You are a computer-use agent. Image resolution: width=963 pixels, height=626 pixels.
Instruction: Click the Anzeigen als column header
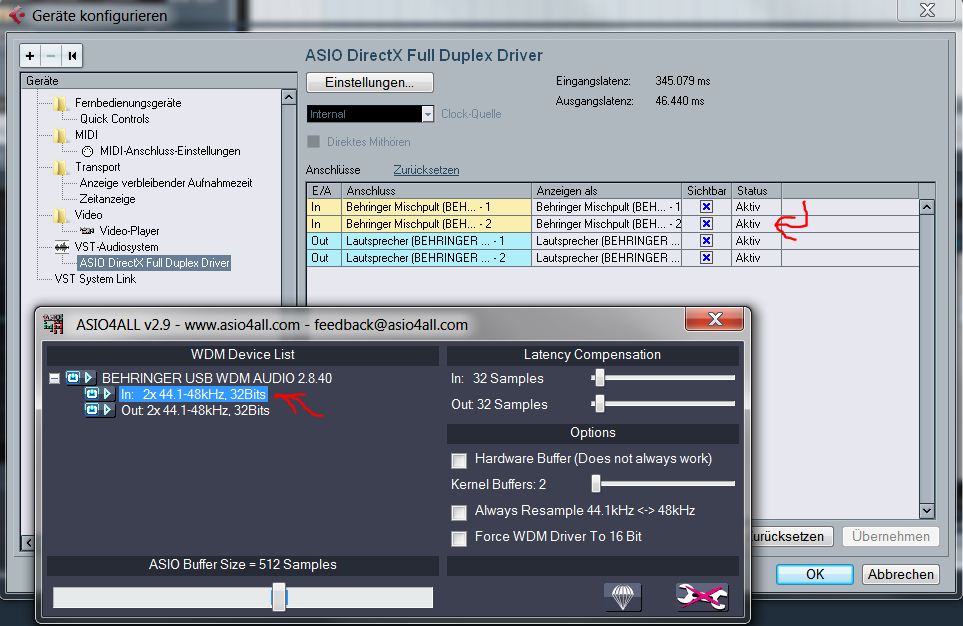(x=607, y=190)
